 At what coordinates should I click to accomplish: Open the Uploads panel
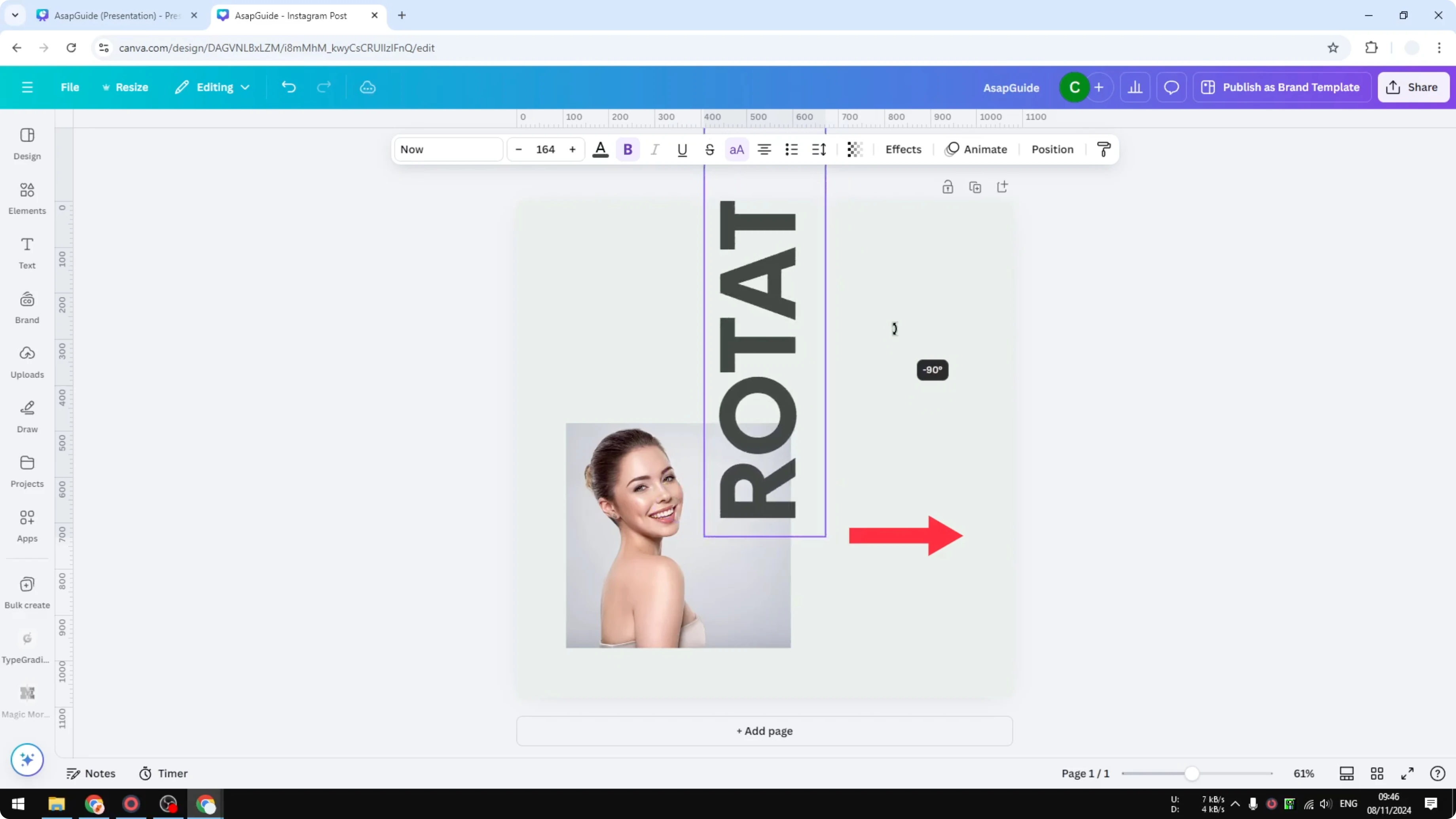point(27,362)
